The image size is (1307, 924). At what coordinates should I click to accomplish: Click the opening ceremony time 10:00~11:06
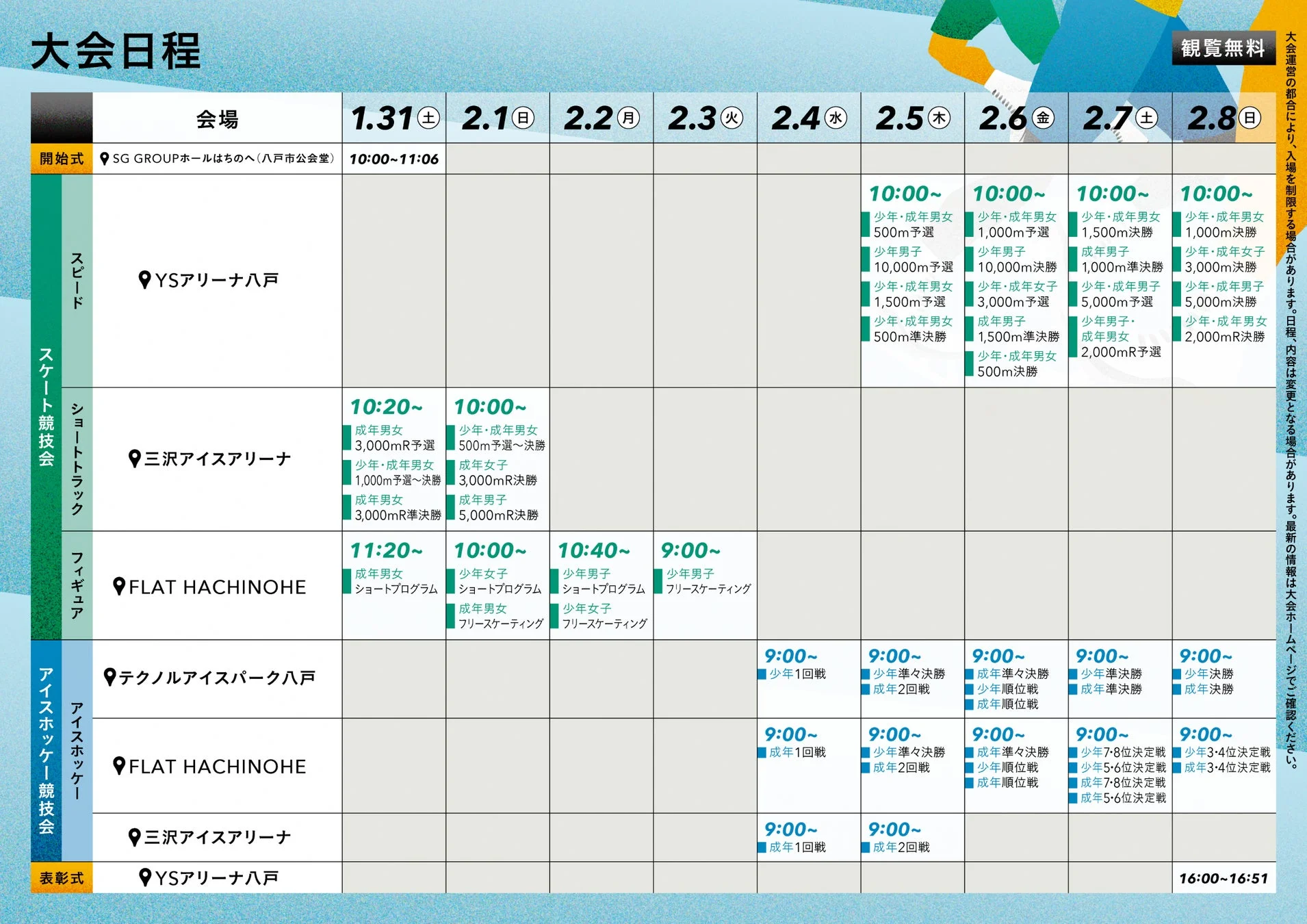[393, 159]
